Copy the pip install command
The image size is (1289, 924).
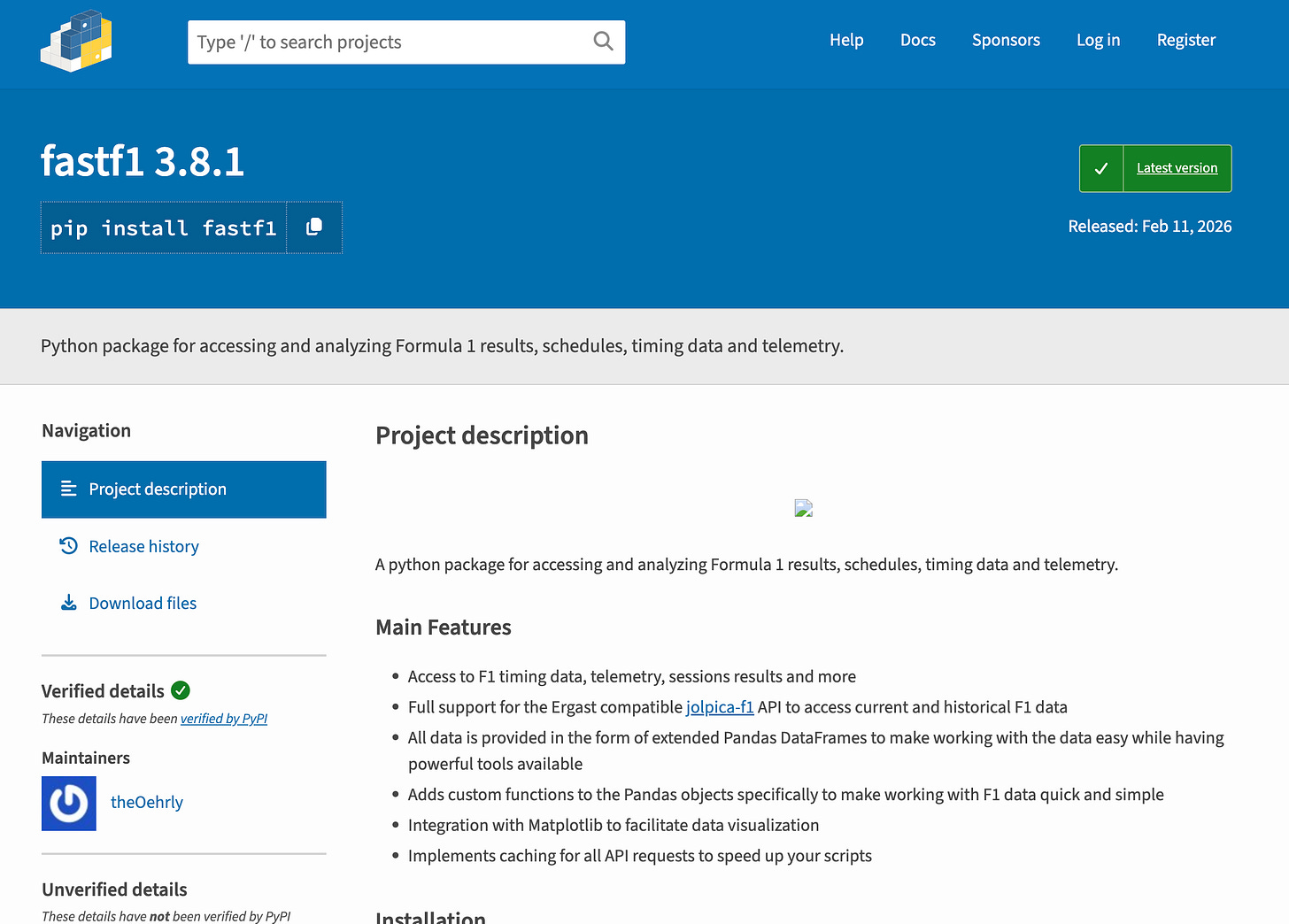[x=314, y=227]
